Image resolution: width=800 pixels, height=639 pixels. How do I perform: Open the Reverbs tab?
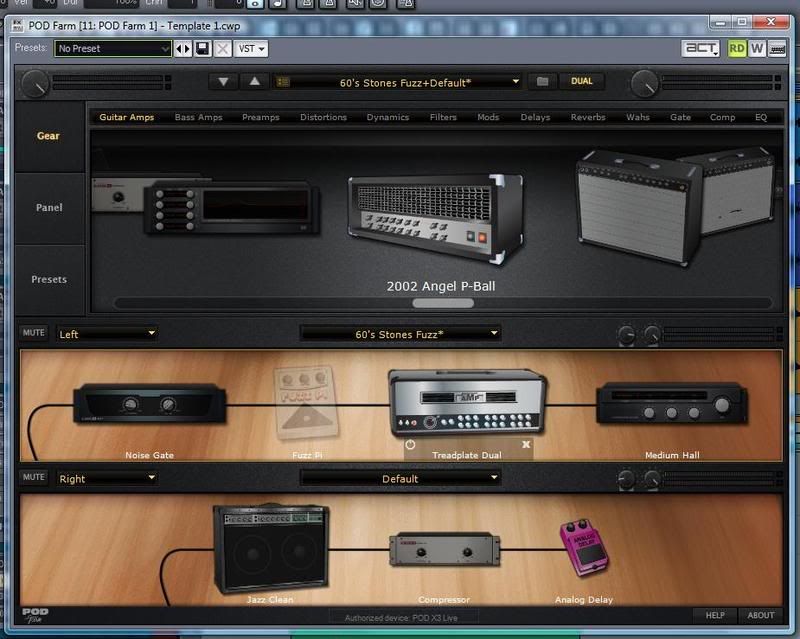(x=588, y=117)
